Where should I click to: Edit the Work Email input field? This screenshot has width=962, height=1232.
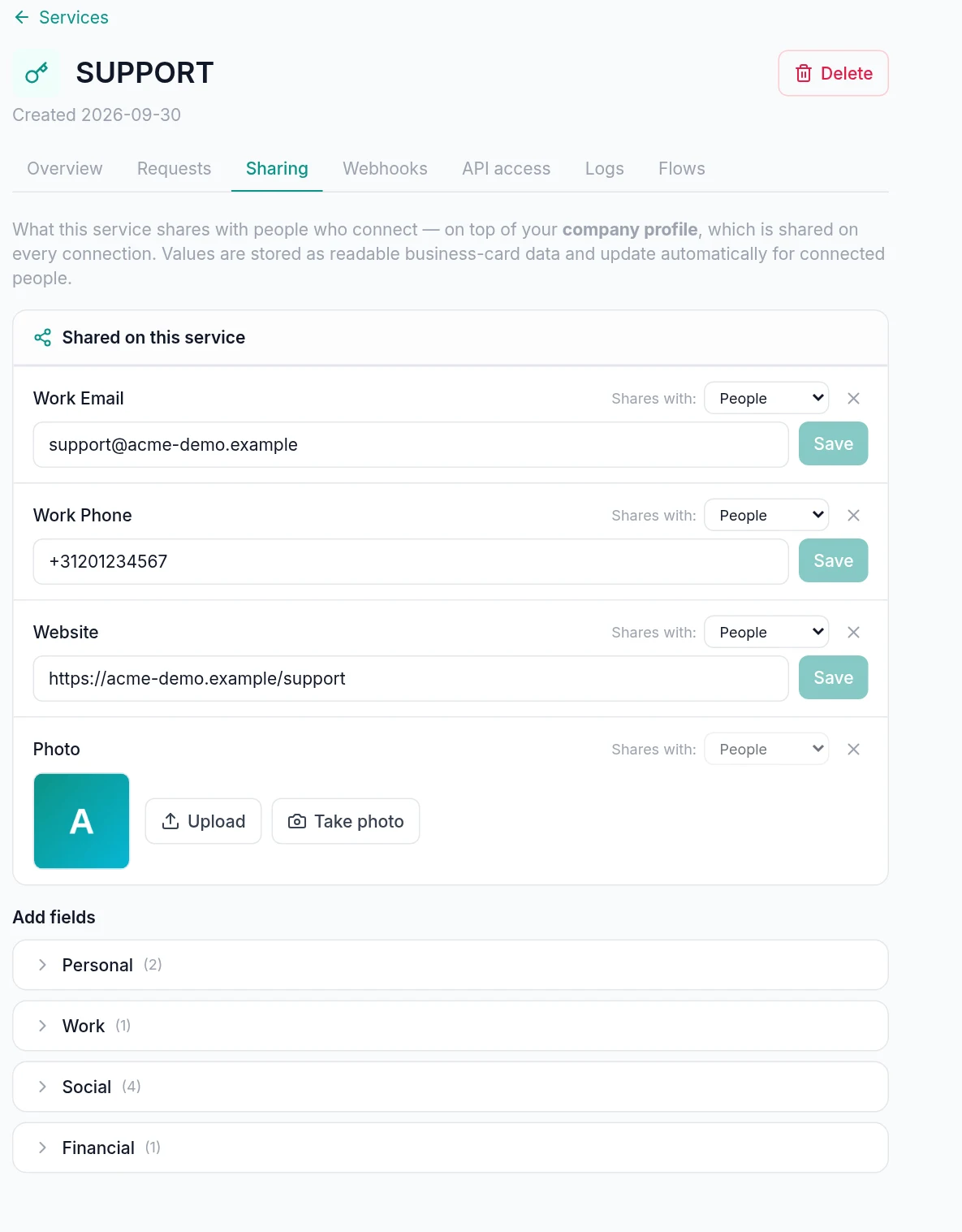[x=411, y=444]
